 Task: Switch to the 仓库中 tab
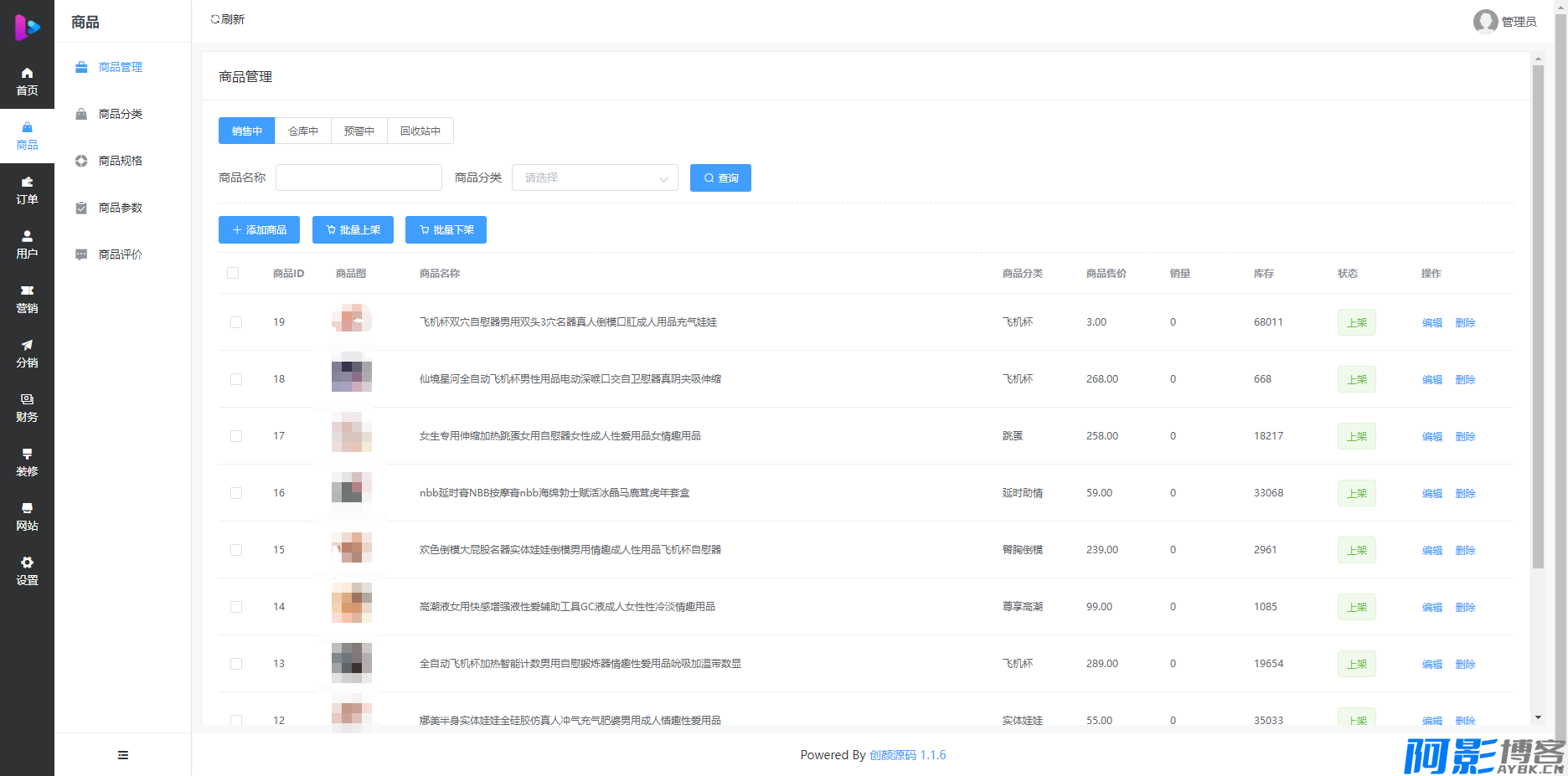pyautogui.click(x=303, y=131)
